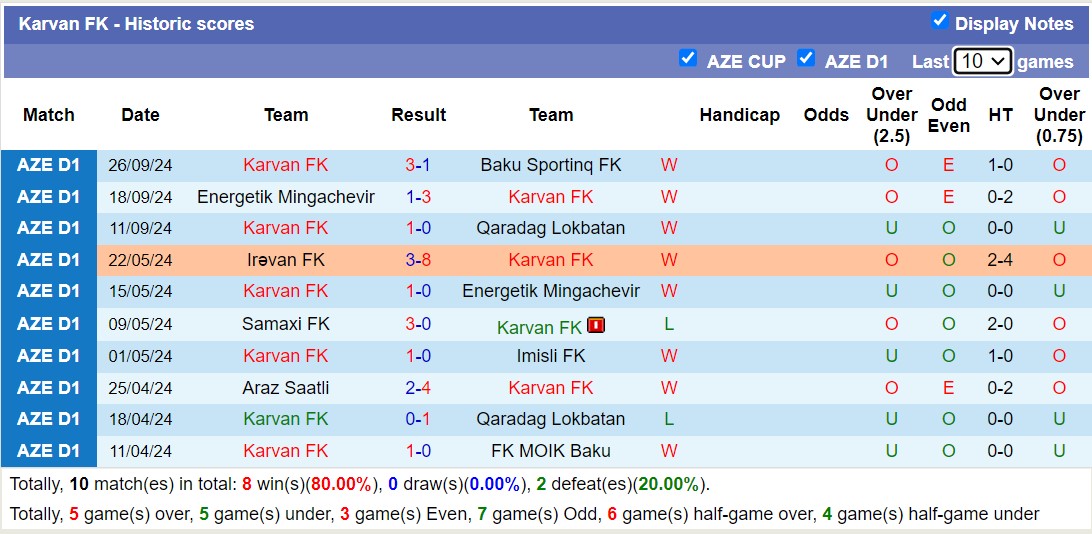Screen dimensions: 1092x534
Task: Click the Baku Sportinq FK team link
Action: pyautogui.click(x=551, y=165)
